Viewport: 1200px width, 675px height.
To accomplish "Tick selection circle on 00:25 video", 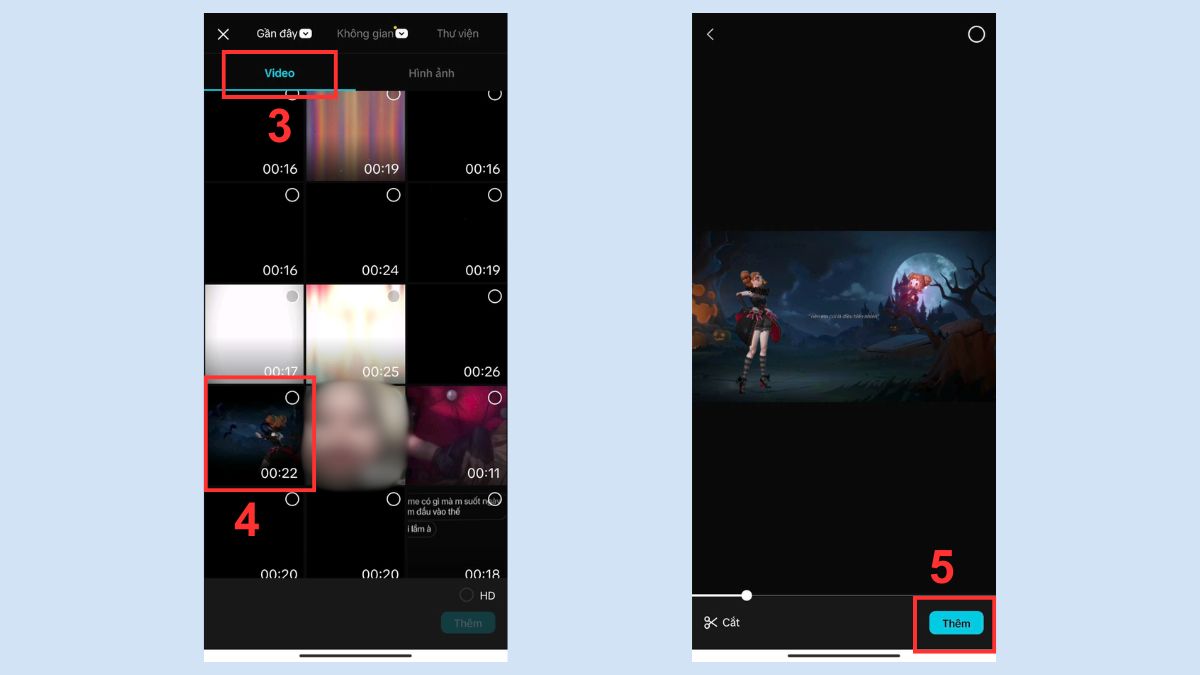I will click(x=393, y=296).
